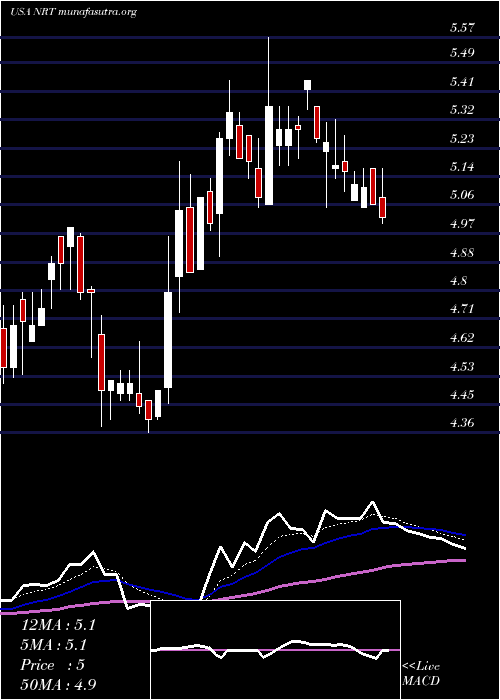Click the 5.06 price axis label

point(462,196)
